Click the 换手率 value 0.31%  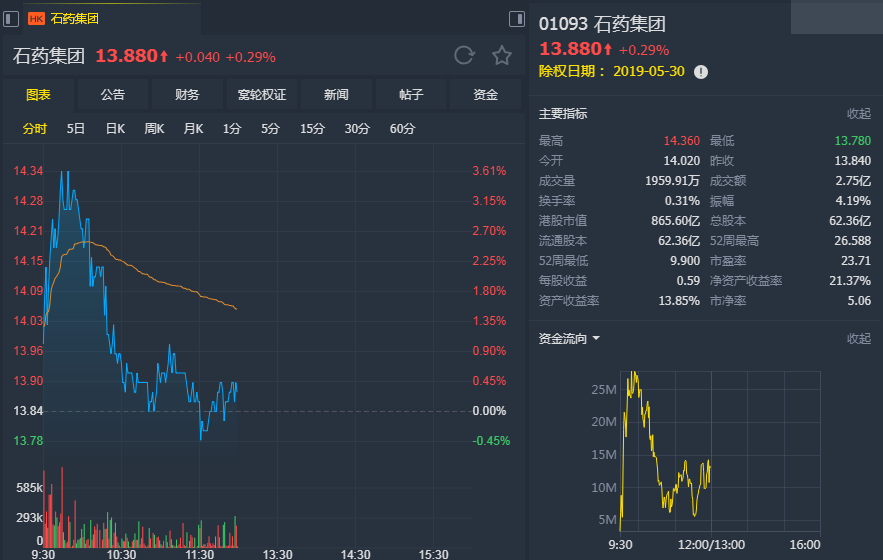[682, 201]
